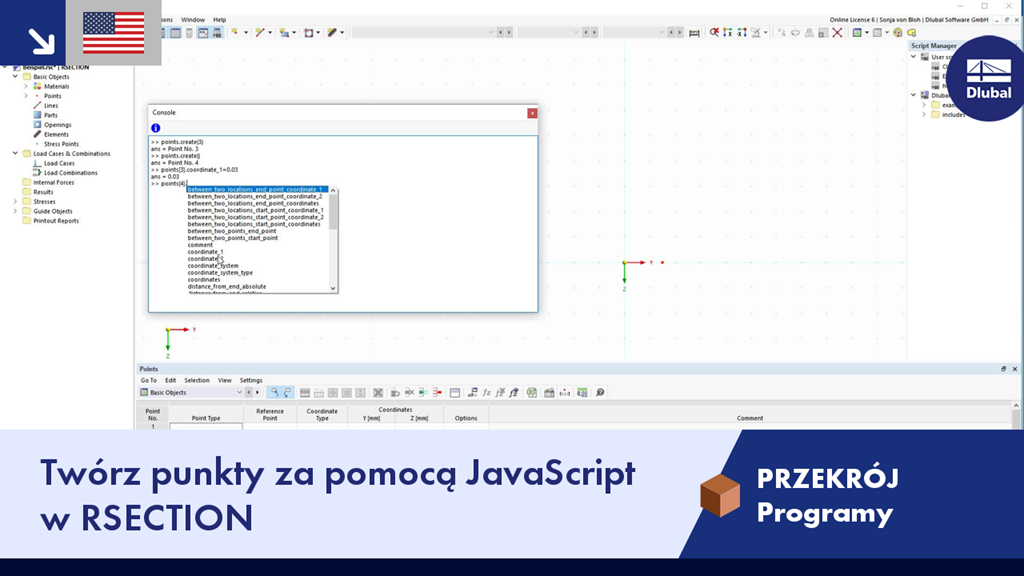This screenshot has width=1024, height=576.
Task: Toggle first selection sync icon in table toolbar
Action: click(274, 392)
